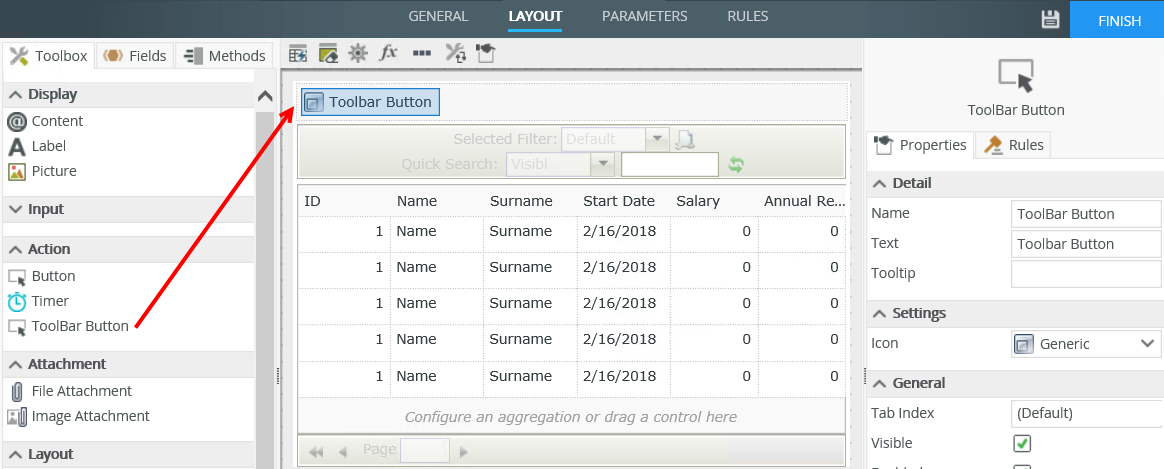Click the gear settings icon in designer toolbar
This screenshot has width=1164, height=469.
(357, 53)
